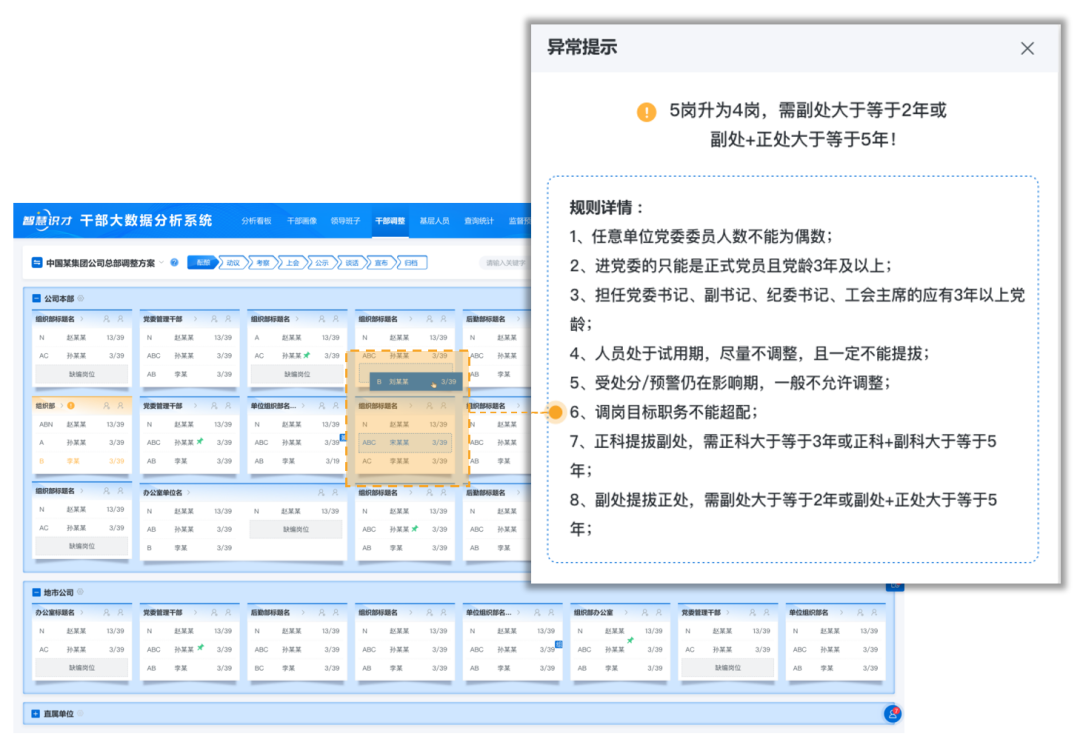Viewport: 1080px width, 742px height.
Task: Collapse the 公司本部 section
Action: pos(37,298)
